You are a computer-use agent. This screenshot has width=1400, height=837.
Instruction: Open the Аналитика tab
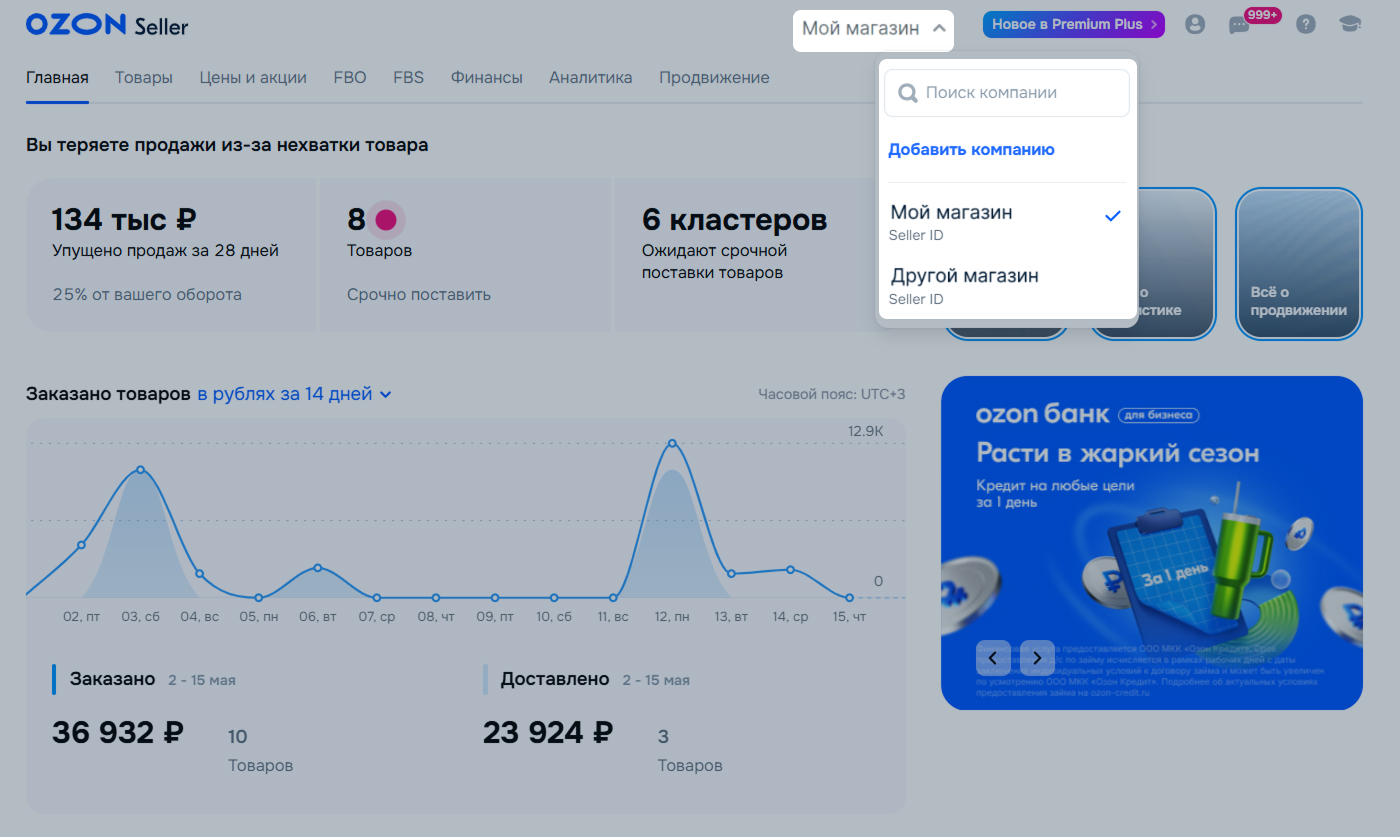591,77
